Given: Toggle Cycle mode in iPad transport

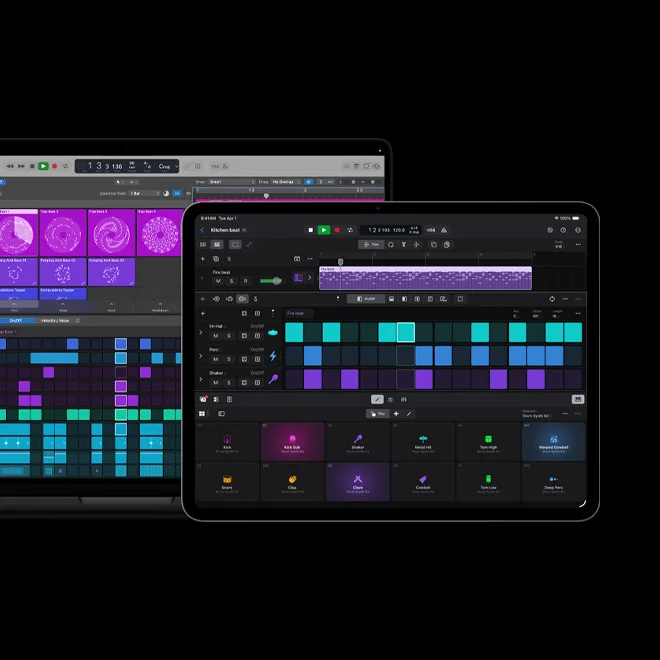Looking at the screenshot, I should click(x=350, y=230).
